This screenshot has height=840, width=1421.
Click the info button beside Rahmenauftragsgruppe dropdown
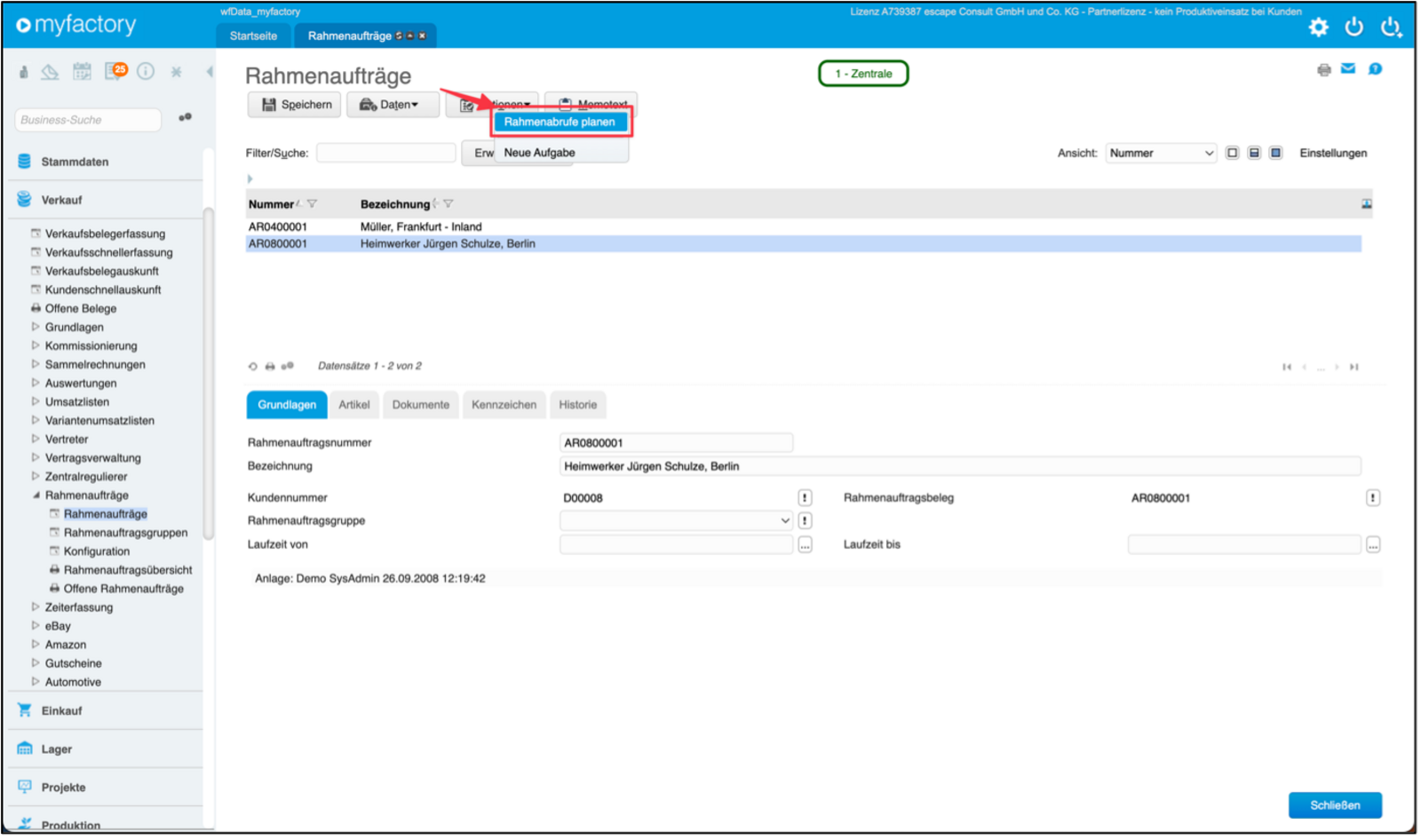pyautogui.click(x=805, y=521)
